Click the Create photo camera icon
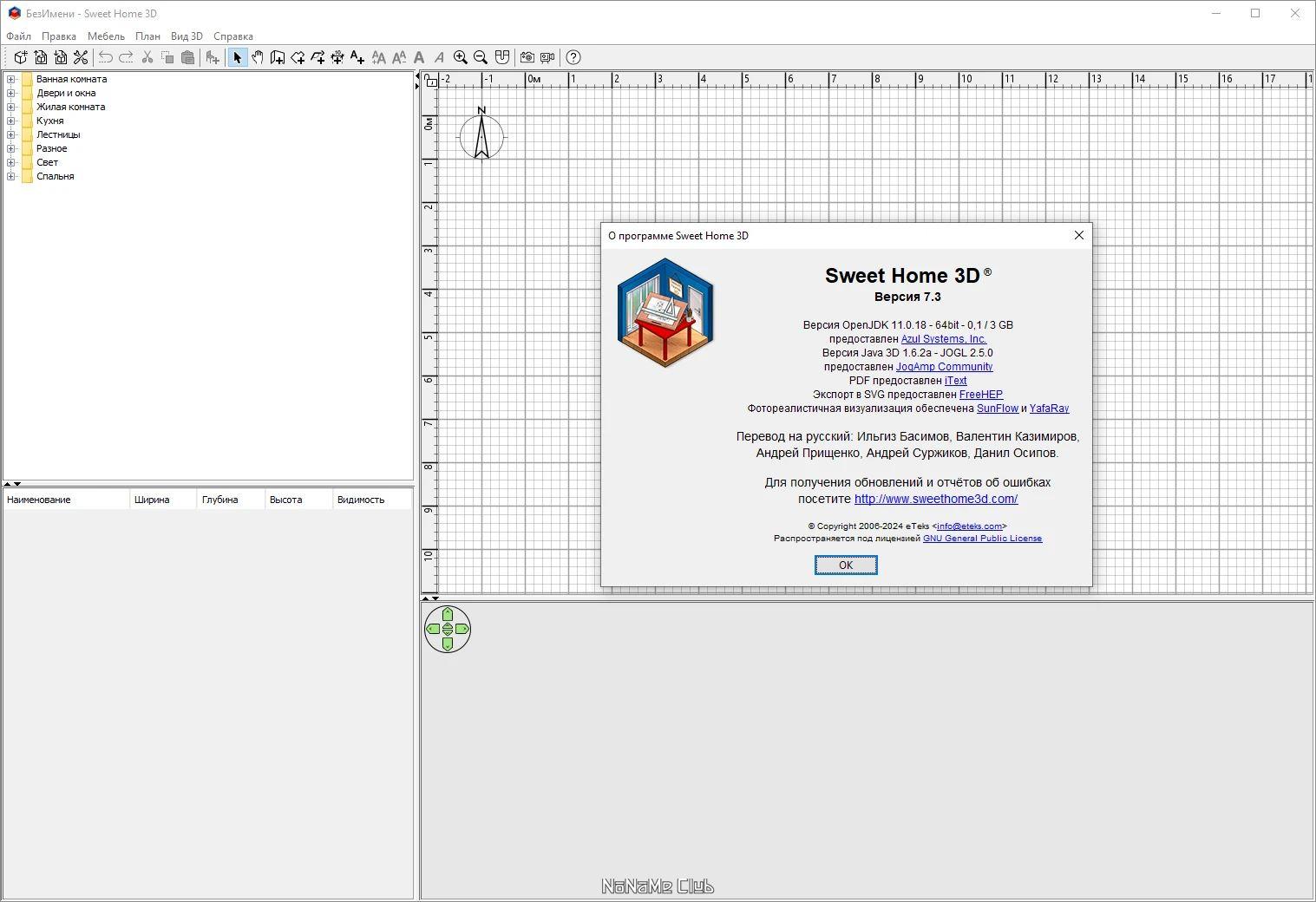1316x902 pixels. [527, 57]
